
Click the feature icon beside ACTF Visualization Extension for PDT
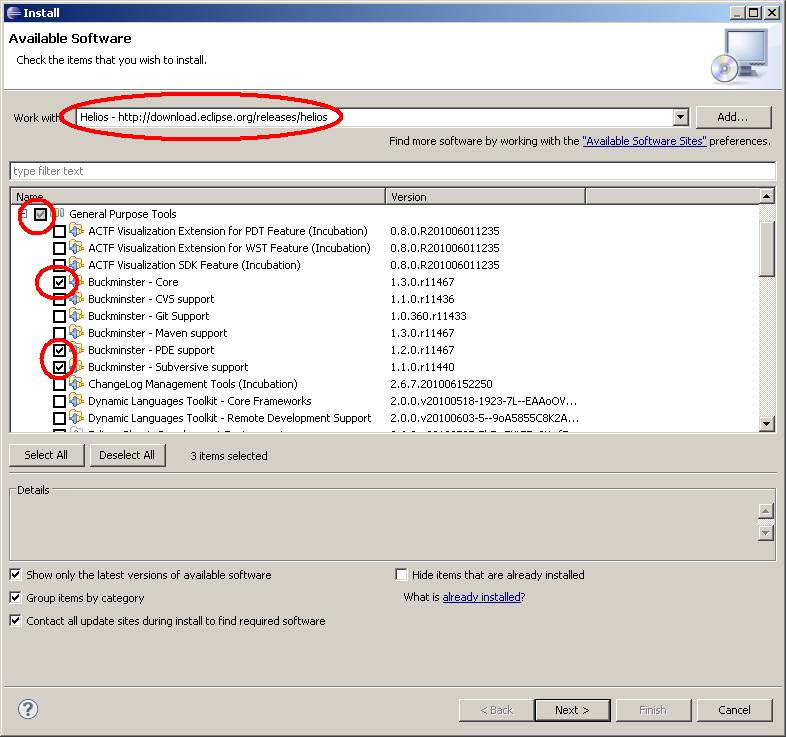(76, 231)
